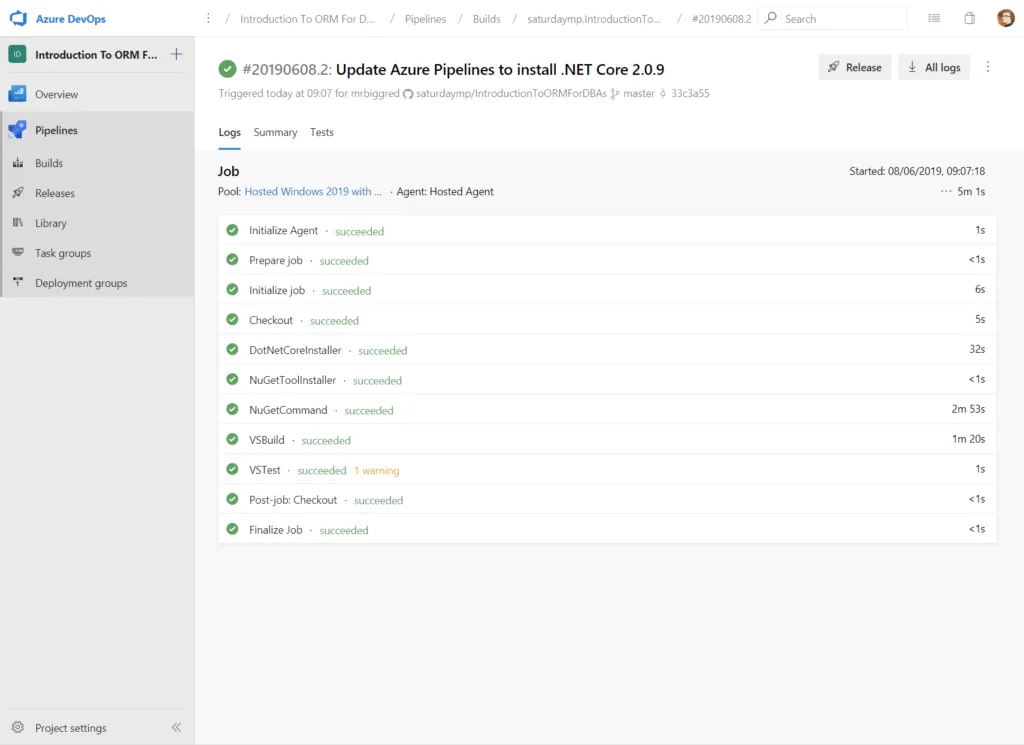
Task: Click the Project settings gear icon
Action: coord(18,727)
